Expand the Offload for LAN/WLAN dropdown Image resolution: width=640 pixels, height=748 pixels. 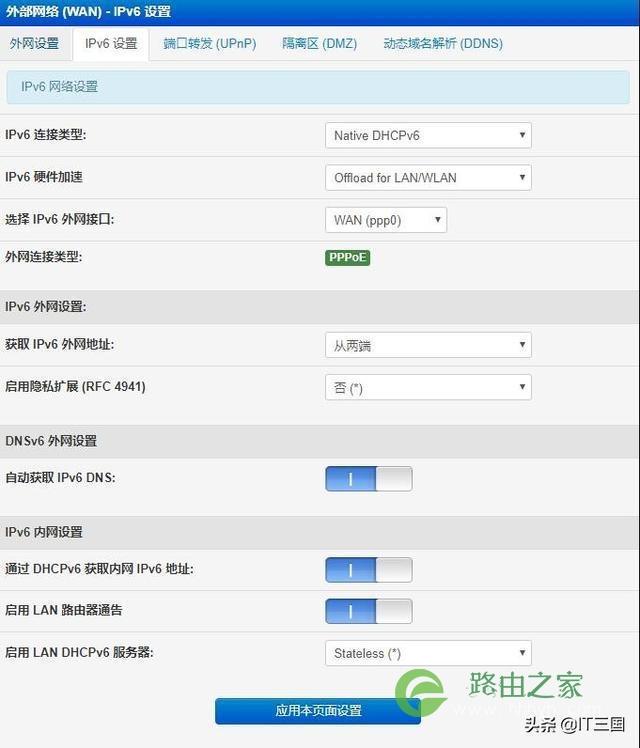pos(428,177)
